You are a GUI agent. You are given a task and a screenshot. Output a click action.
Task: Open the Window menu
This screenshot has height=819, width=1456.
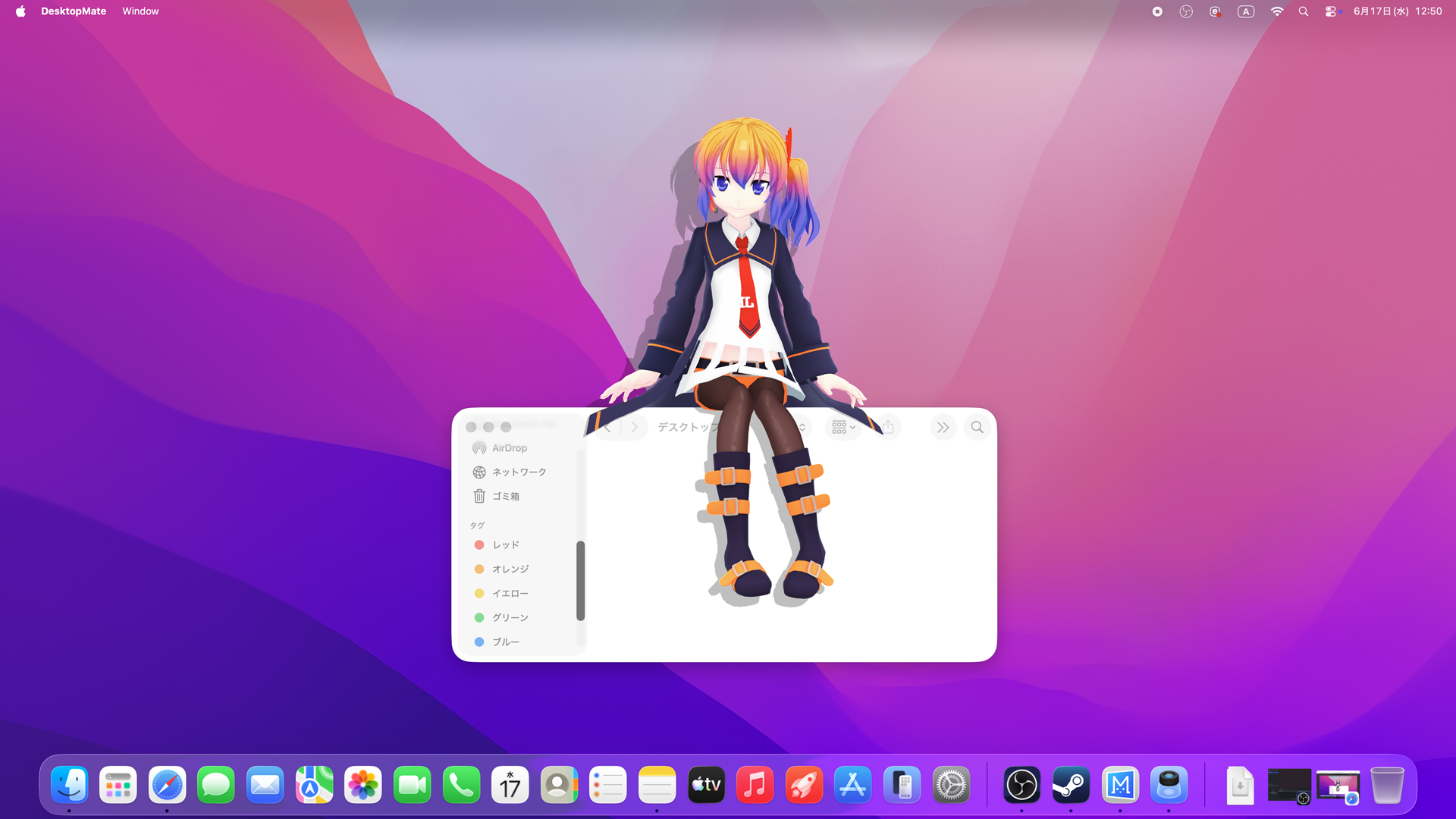(140, 11)
